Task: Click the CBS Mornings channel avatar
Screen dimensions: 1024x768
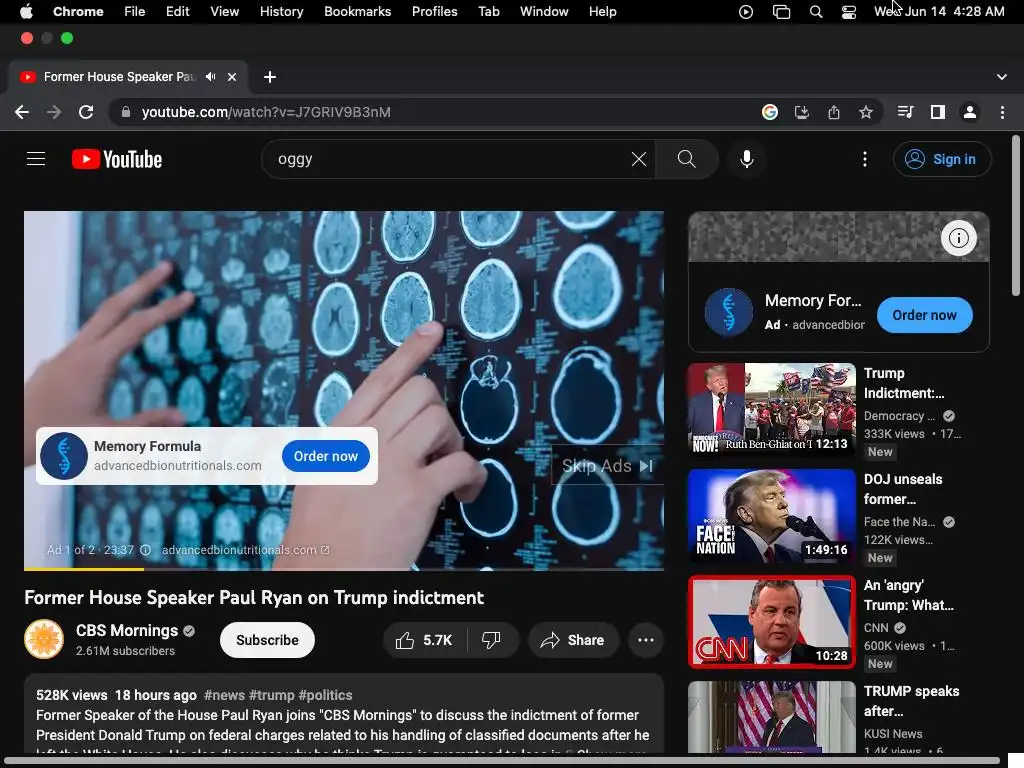Action: 44,639
